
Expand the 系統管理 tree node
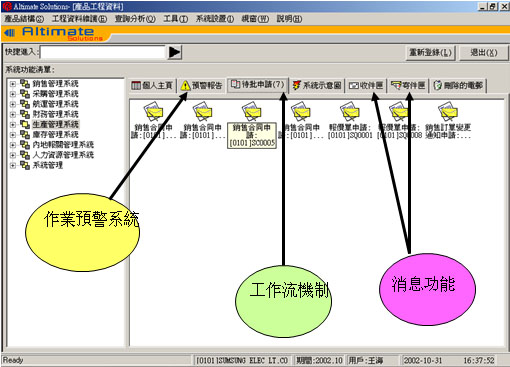pyautogui.click(x=13, y=165)
